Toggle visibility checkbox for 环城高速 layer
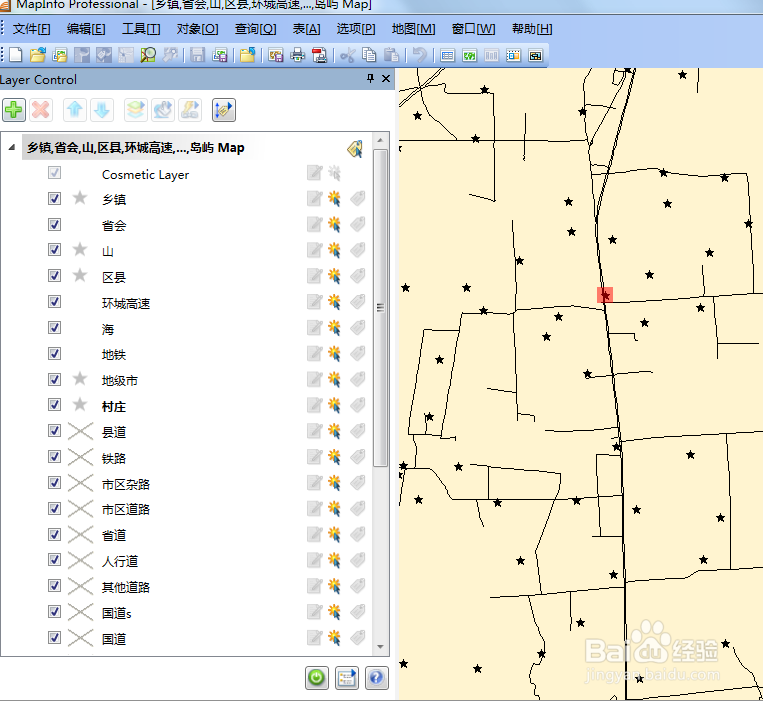The image size is (763, 701). 54,302
